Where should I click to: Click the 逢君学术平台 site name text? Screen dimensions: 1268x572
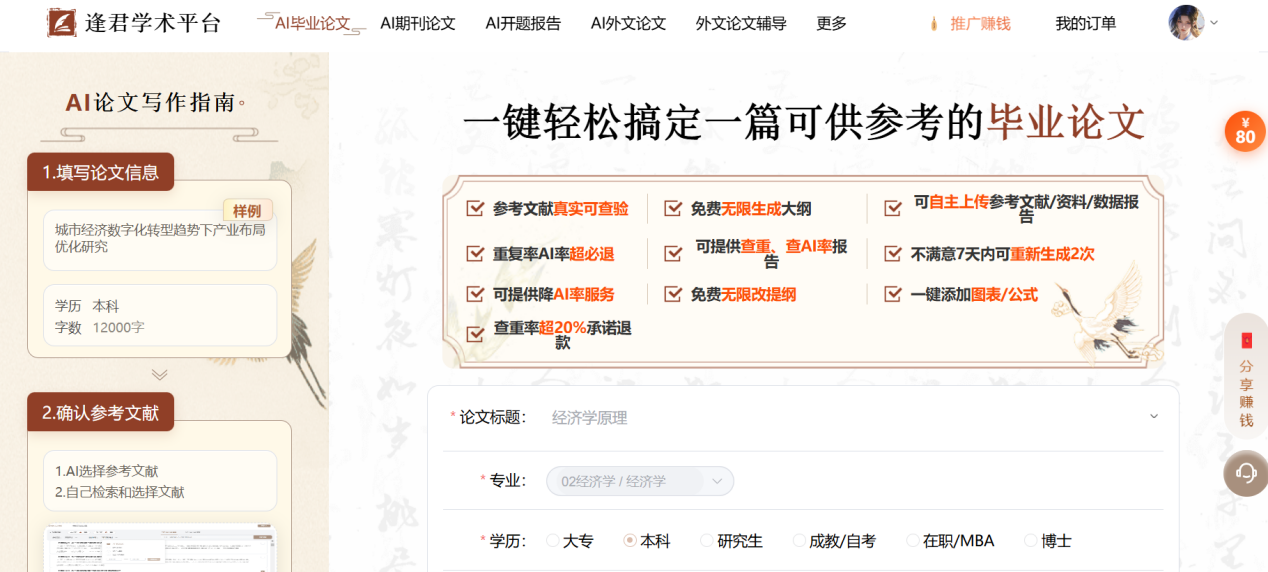point(153,23)
